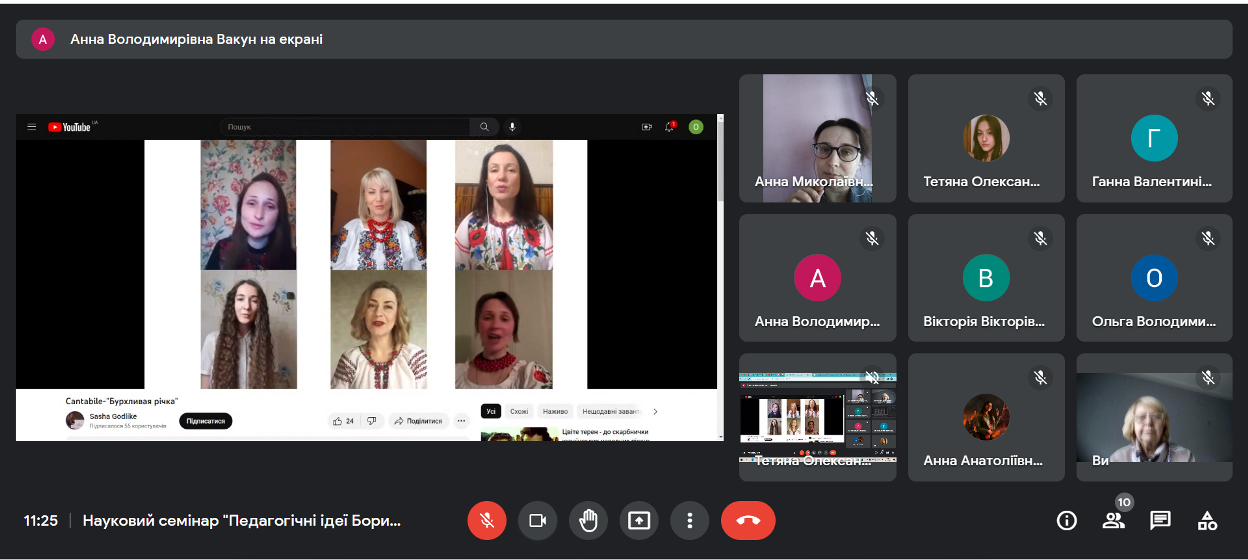Click muted mic icon on Ганна Валентинівна tile
The image size is (1248, 560).
(x=1208, y=99)
